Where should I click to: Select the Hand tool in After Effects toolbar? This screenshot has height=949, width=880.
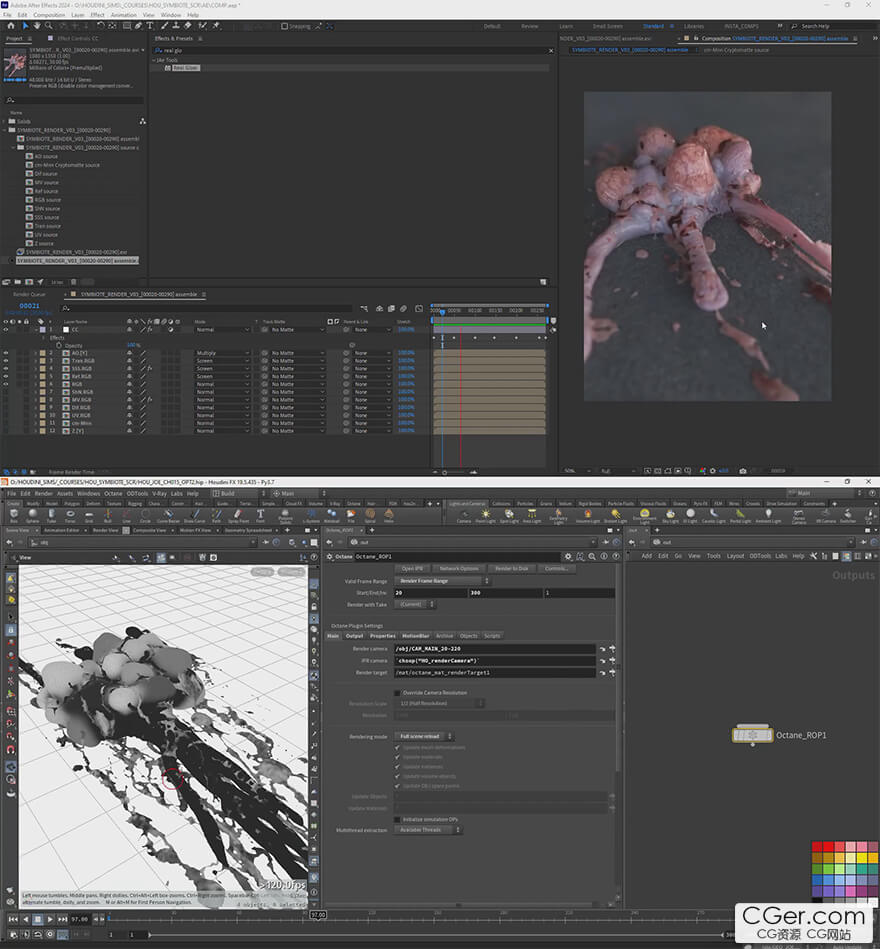37,26
